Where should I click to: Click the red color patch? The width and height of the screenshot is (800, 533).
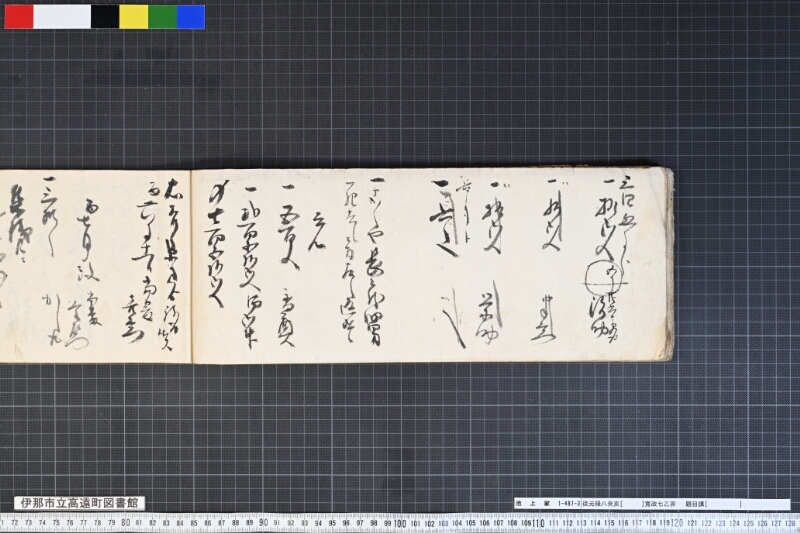point(19,16)
